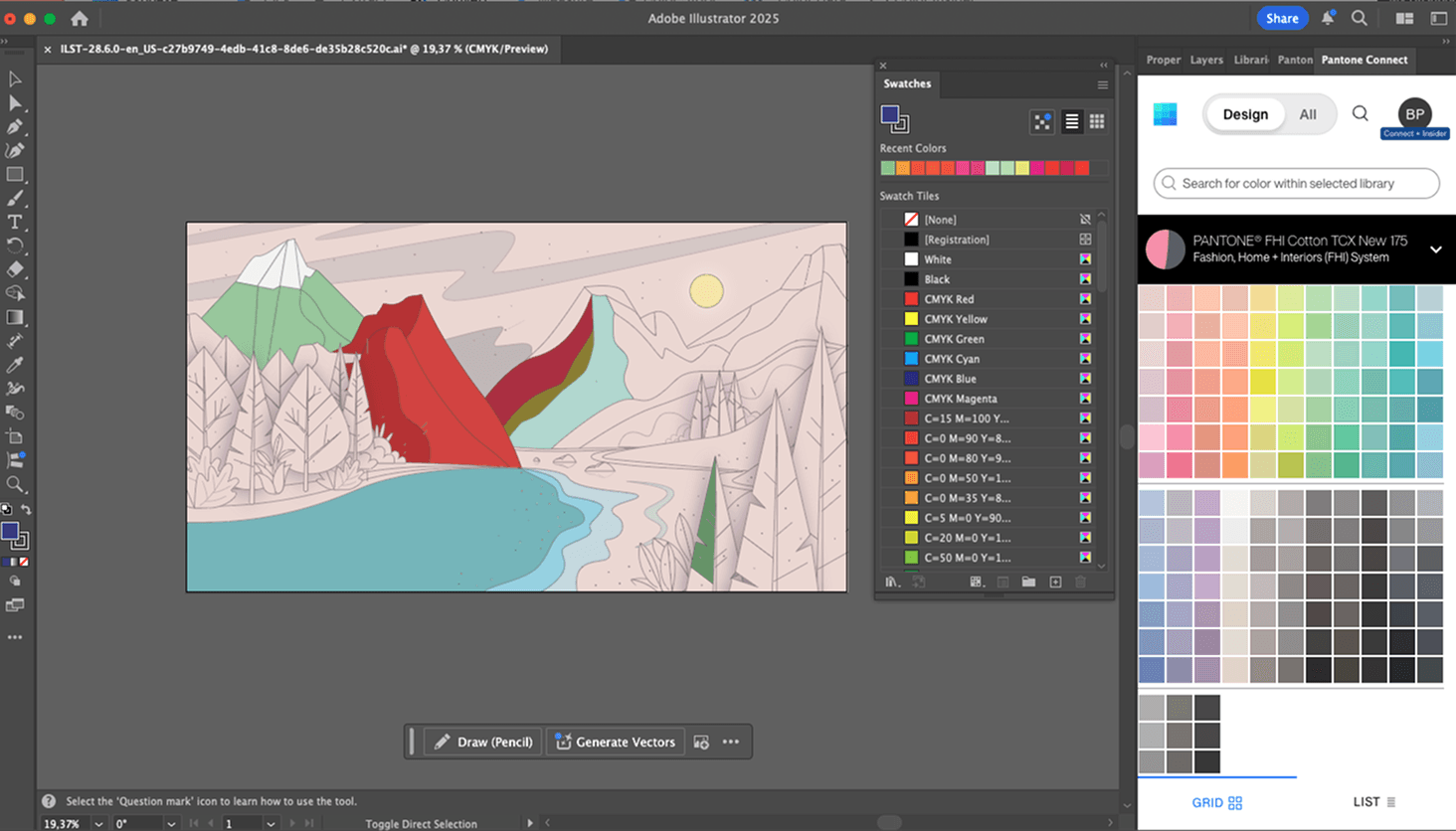Select the Curvature tool
Viewport: 1456px width, 831px height.
point(15,150)
